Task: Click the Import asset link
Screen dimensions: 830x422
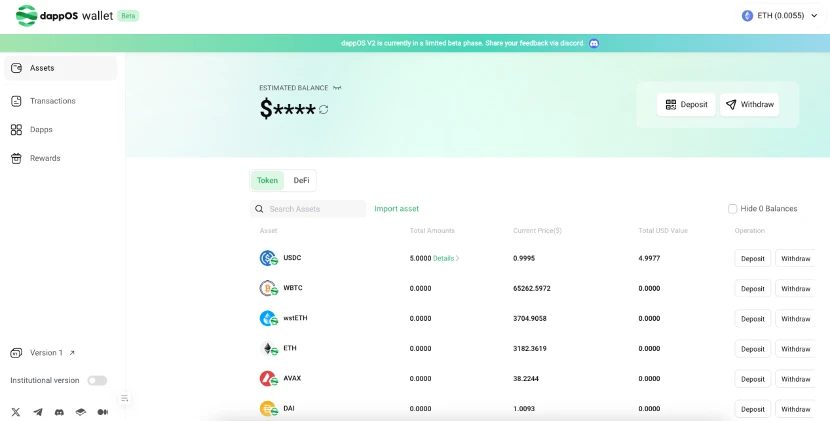Action: coord(396,209)
